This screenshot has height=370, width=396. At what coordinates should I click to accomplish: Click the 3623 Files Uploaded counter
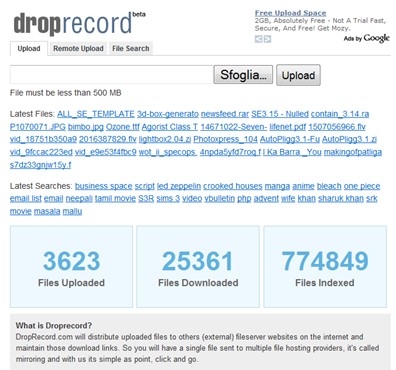(x=71, y=267)
